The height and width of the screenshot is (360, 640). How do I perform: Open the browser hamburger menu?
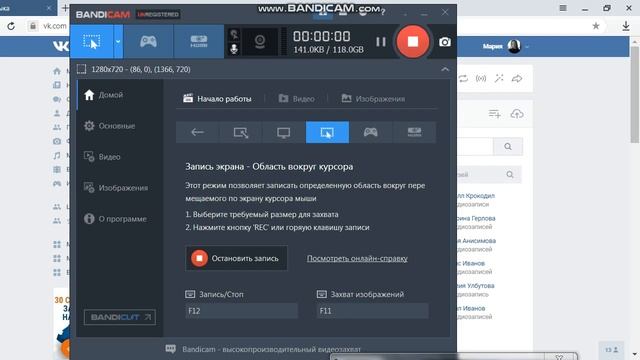click(x=563, y=8)
